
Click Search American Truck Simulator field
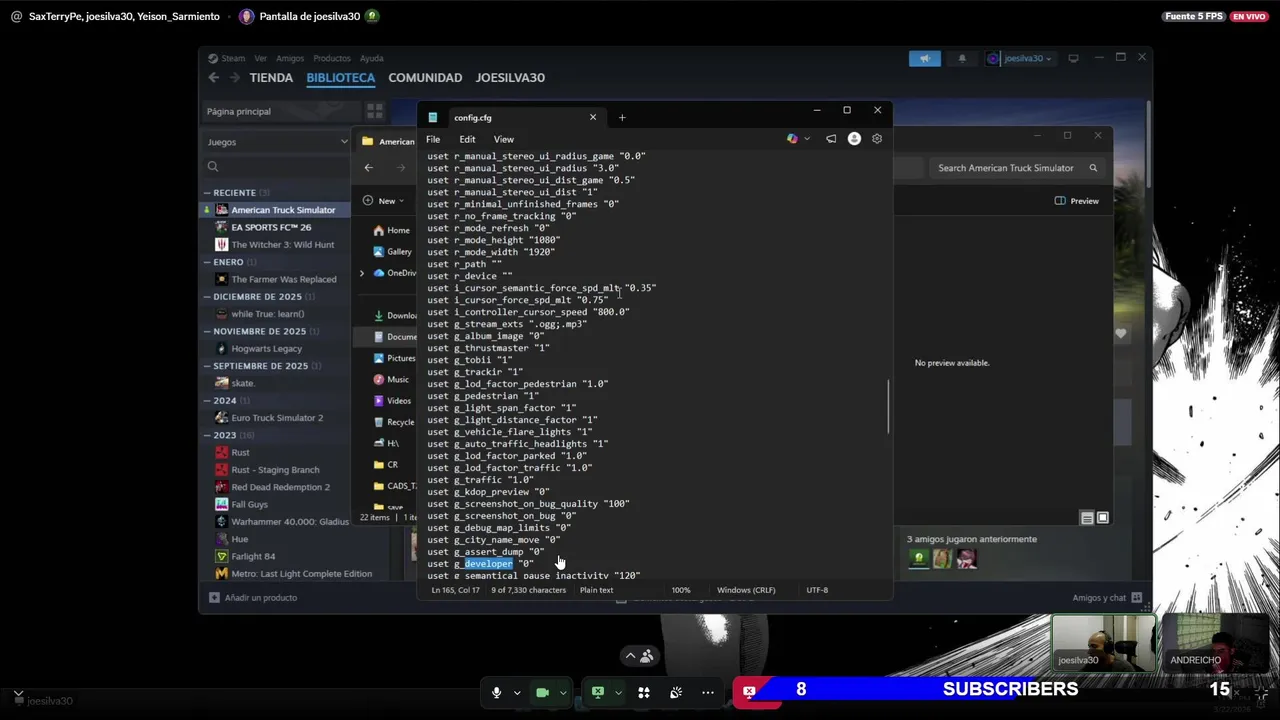coord(1015,168)
